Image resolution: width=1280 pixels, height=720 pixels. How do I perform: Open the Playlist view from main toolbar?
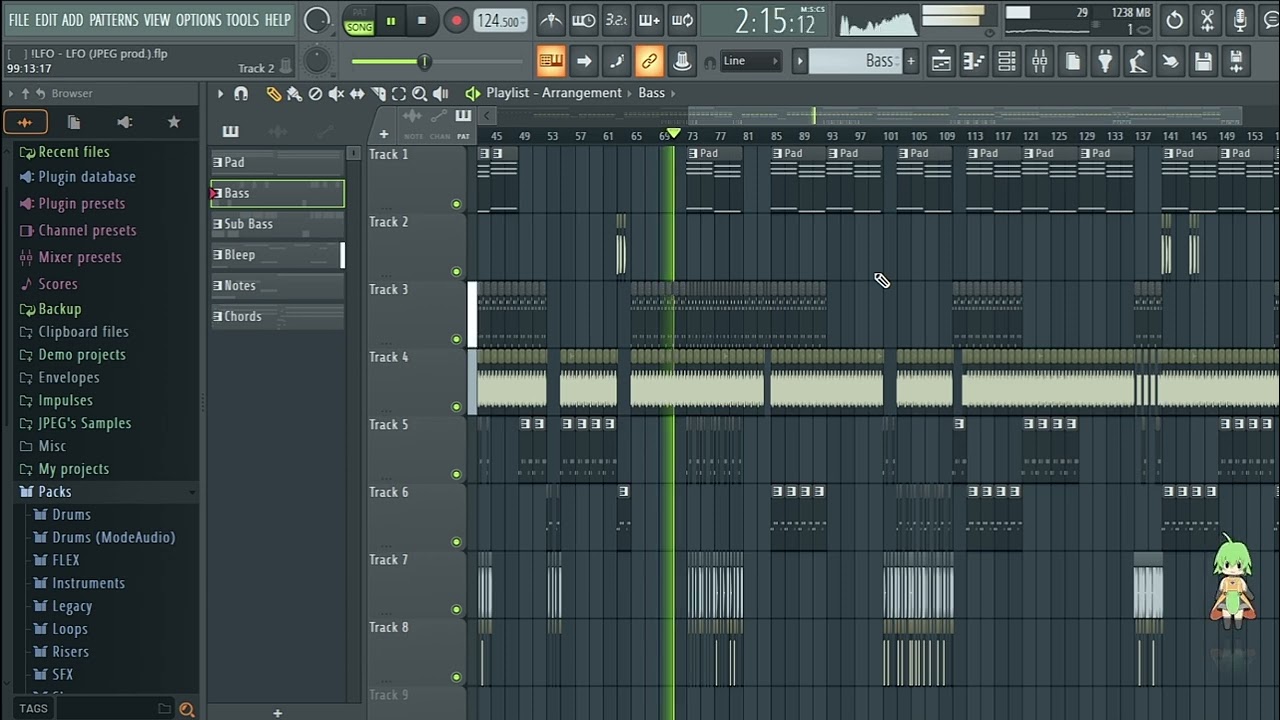click(x=941, y=61)
